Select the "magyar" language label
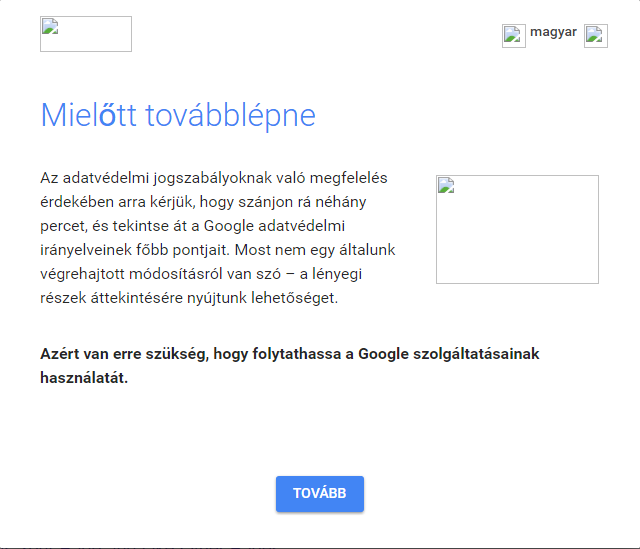Image resolution: width=640 pixels, height=549 pixels. pyautogui.click(x=553, y=32)
